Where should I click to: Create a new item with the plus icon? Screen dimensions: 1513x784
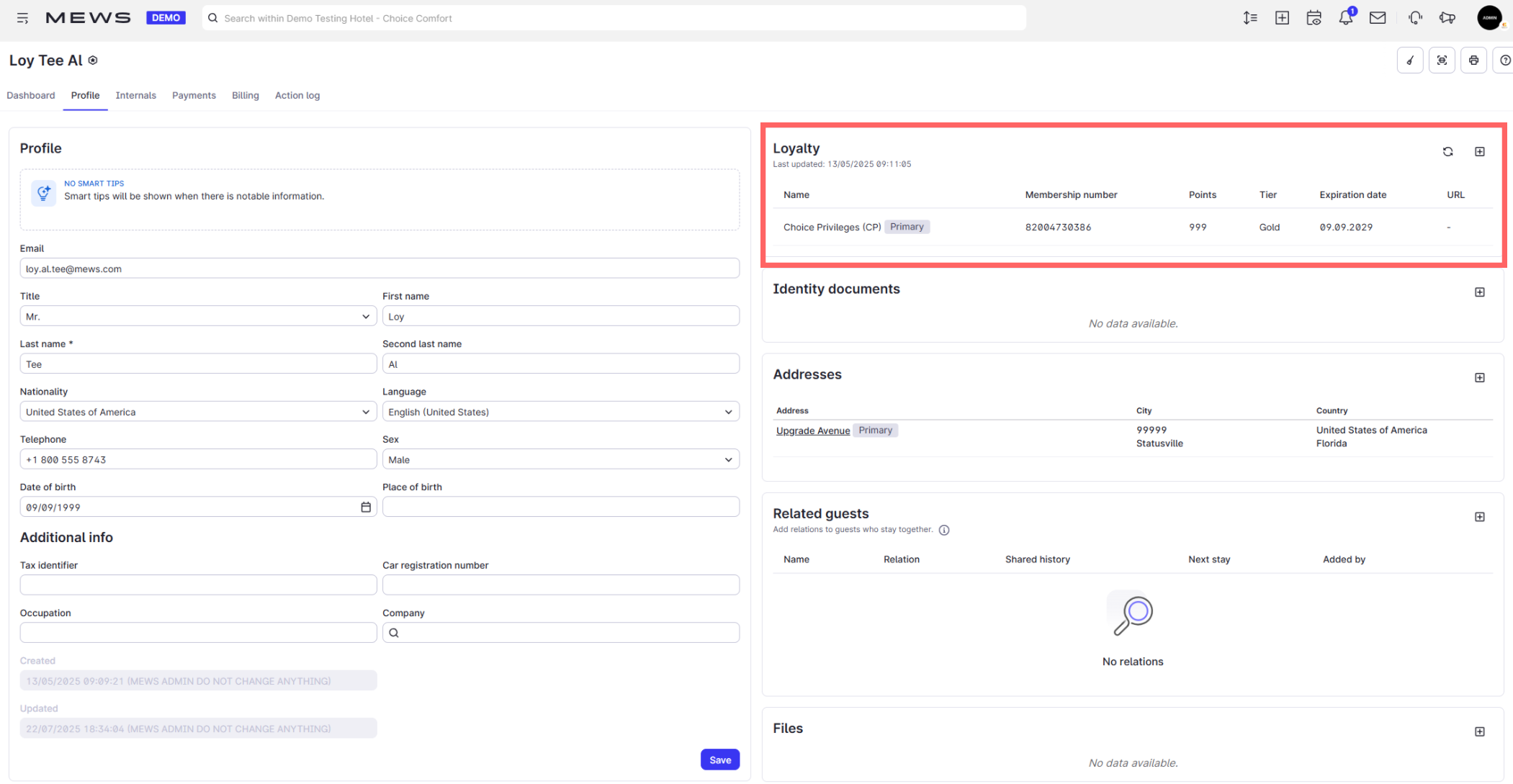click(1282, 18)
